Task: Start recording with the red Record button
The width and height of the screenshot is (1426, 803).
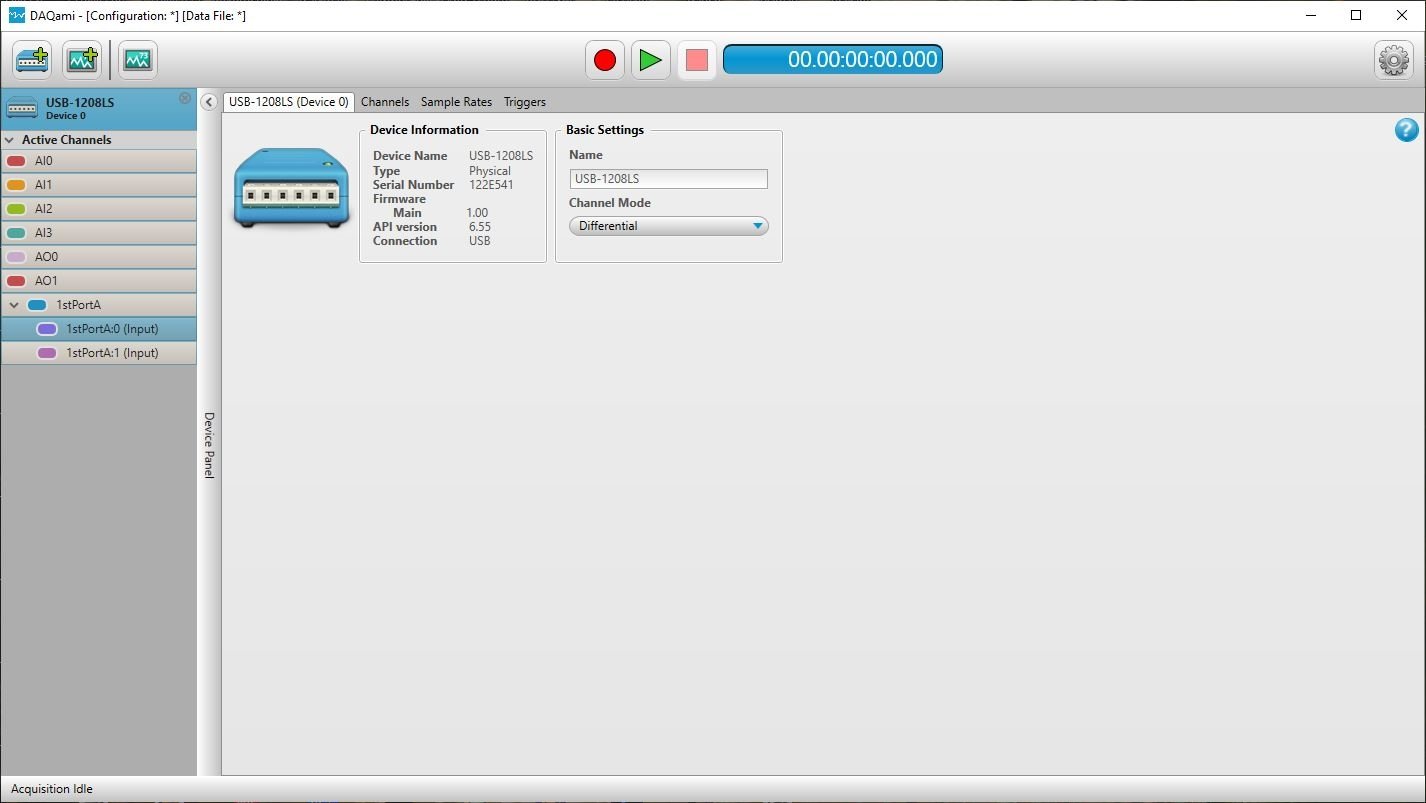Action: [x=605, y=60]
